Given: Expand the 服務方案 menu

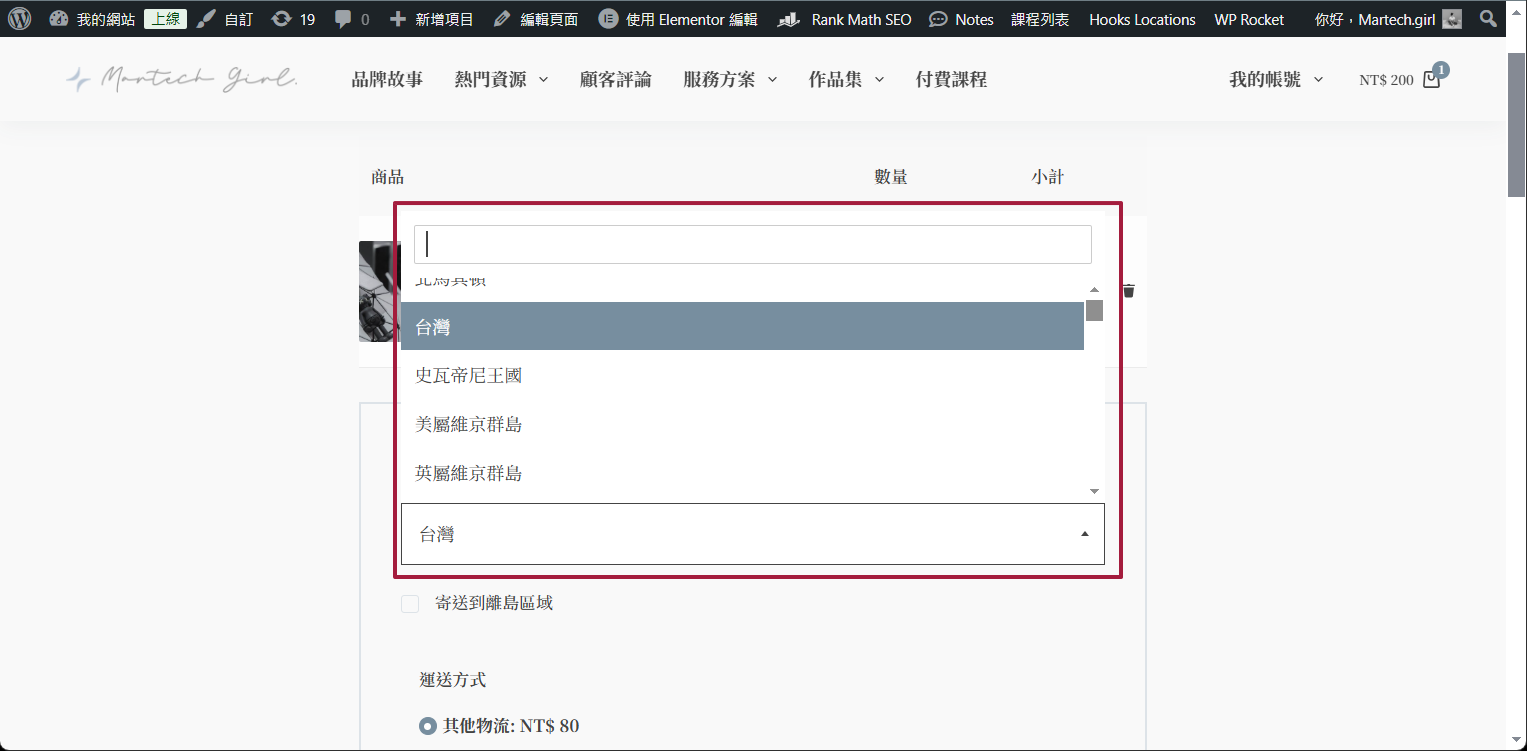Looking at the screenshot, I should click(x=730, y=80).
